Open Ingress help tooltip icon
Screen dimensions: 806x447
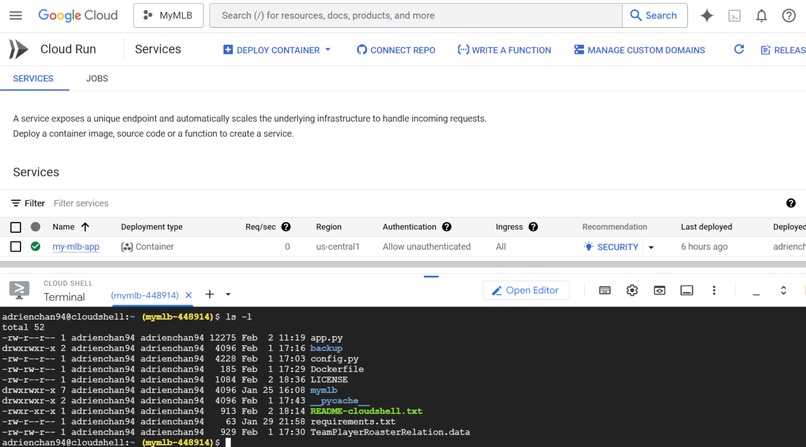point(533,227)
